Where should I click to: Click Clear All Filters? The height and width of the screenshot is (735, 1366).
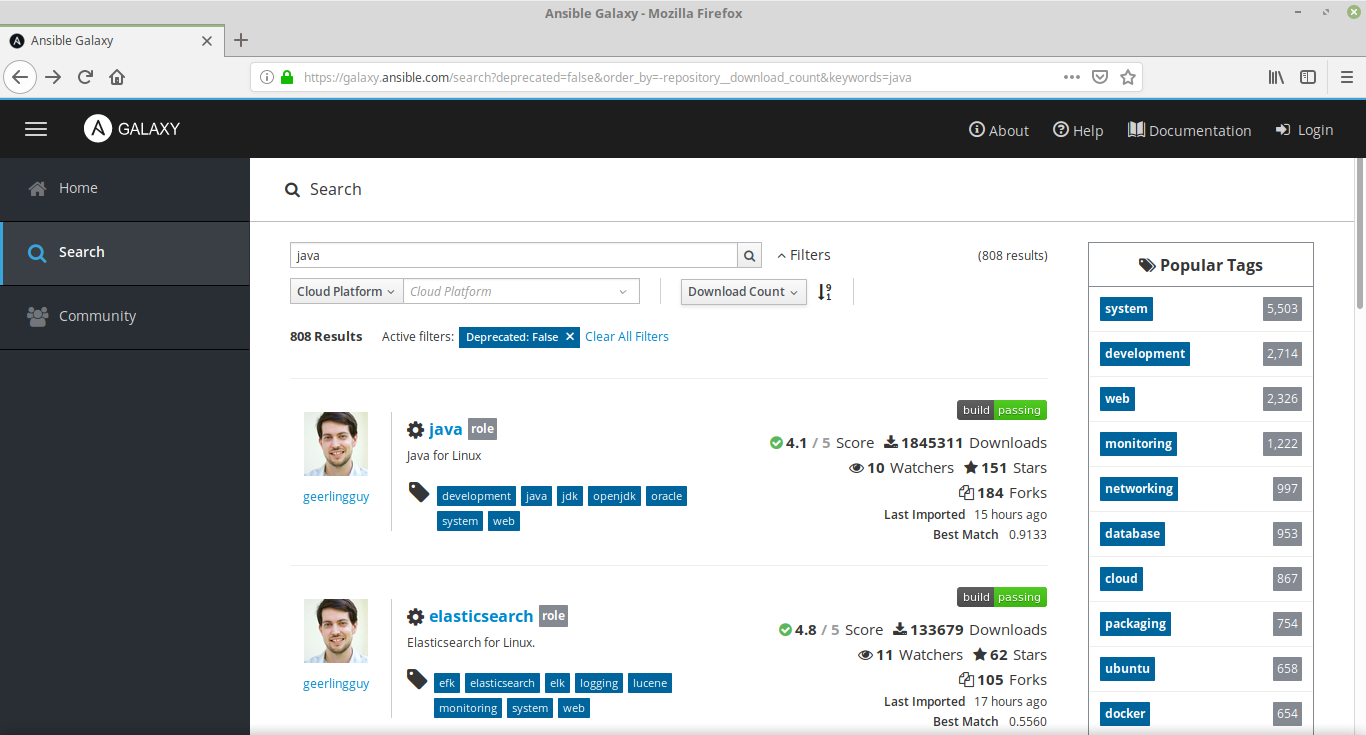pos(627,337)
